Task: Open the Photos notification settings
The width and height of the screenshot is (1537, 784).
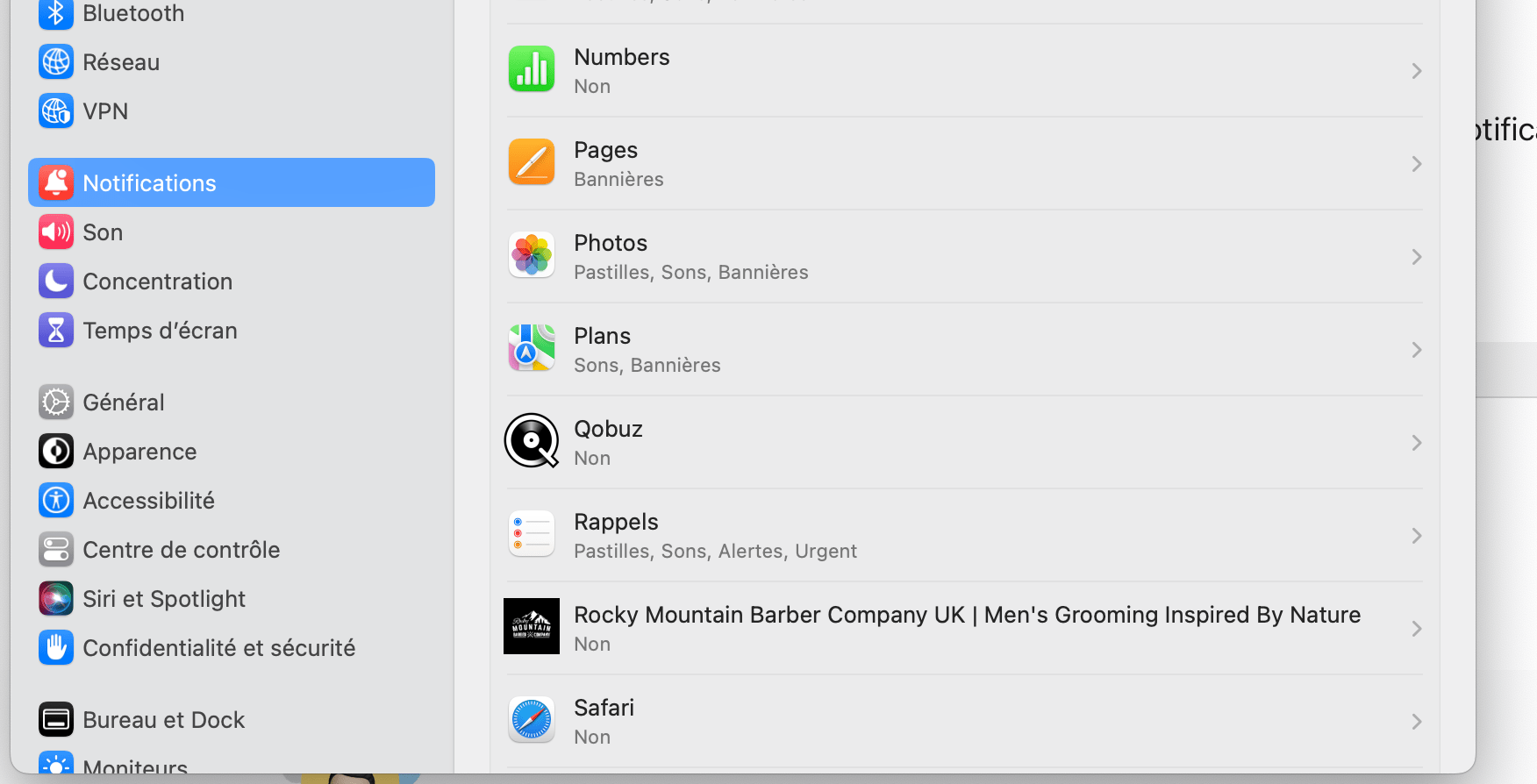Action: coord(965,256)
